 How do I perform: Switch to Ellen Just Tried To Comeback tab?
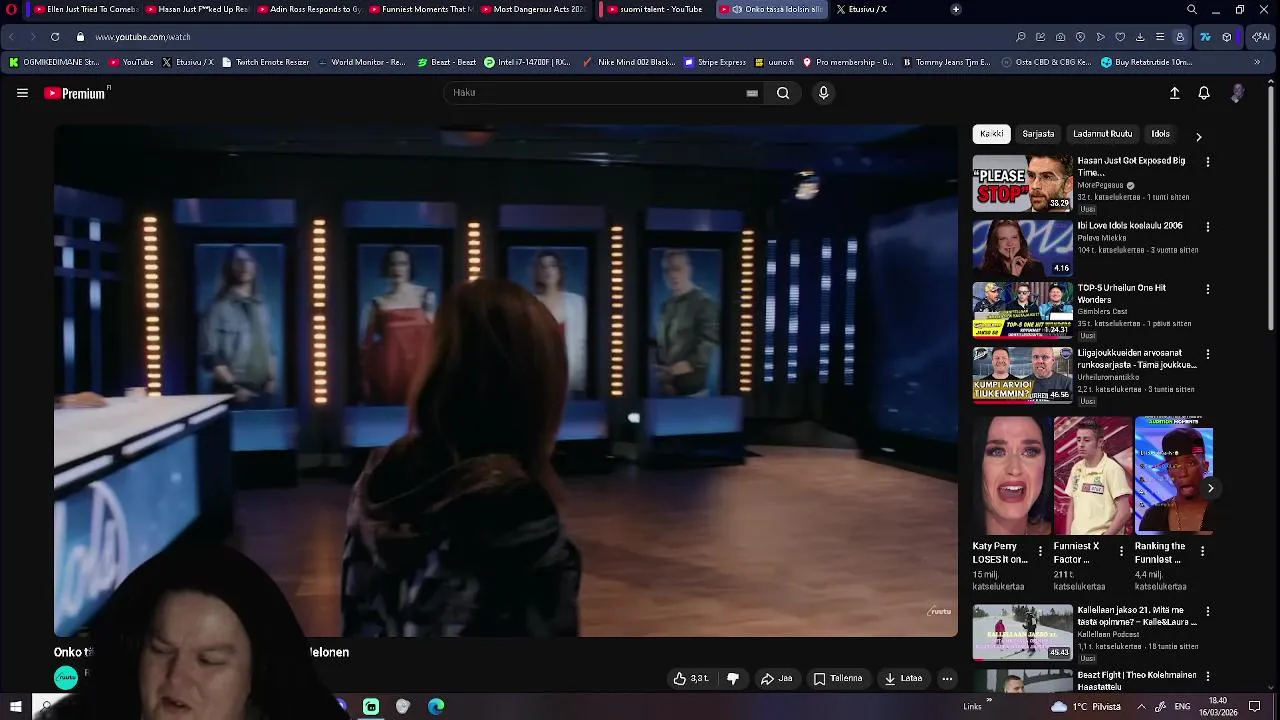pyautogui.click(x=85, y=9)
